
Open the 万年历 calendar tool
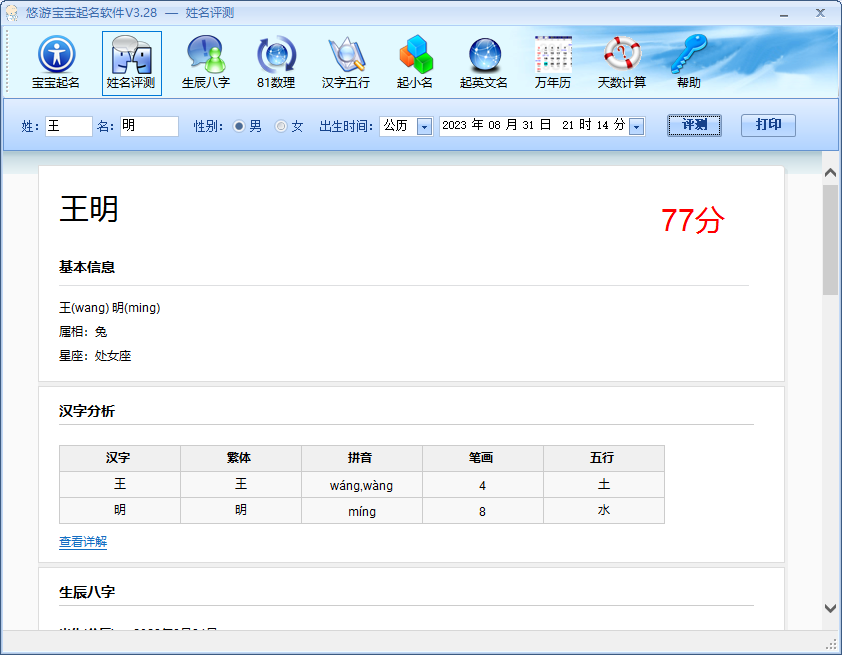pos(553,62)
